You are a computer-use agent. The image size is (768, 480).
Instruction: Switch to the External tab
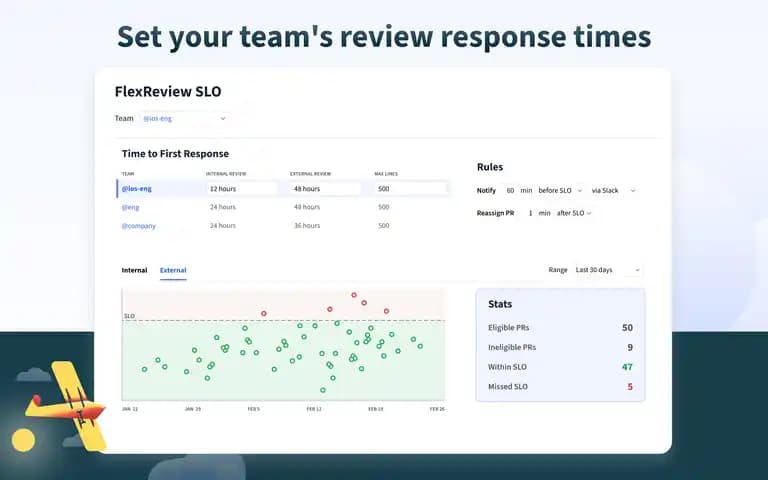(173, 270)
